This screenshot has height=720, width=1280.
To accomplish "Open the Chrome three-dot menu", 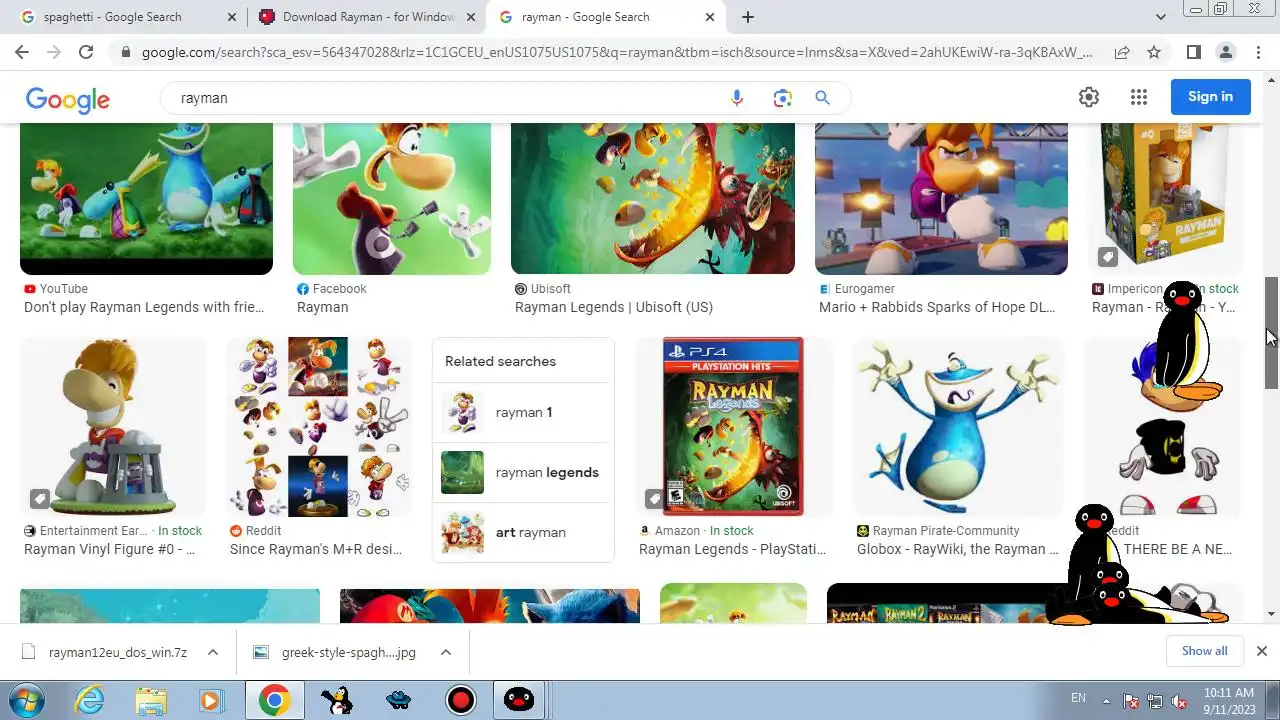I will [1258, 52].
